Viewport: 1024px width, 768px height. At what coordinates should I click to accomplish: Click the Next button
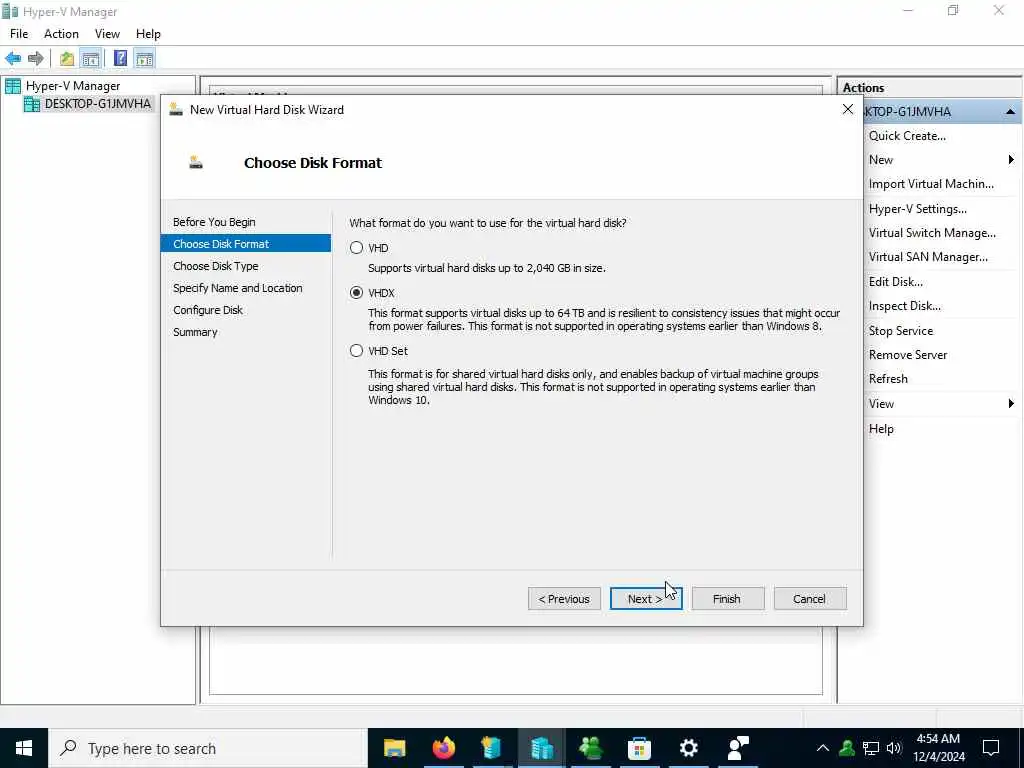646,599
